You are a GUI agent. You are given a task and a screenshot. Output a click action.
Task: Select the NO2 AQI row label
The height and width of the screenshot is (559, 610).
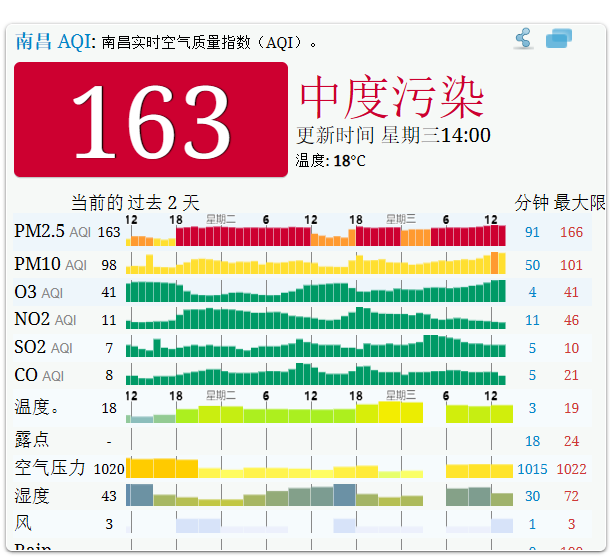click(x=45, y=320)
